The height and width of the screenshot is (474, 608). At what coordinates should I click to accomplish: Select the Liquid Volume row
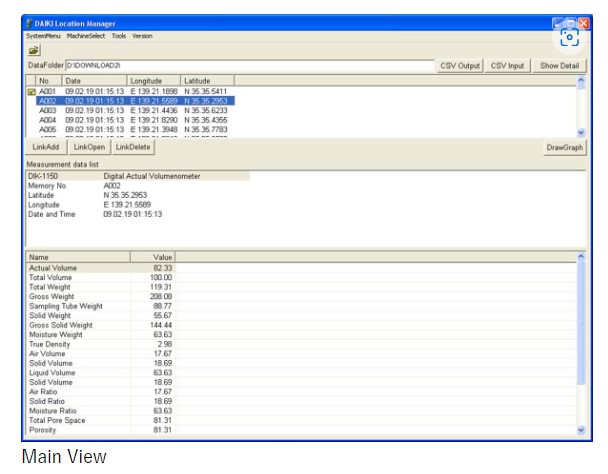point(101,372)
